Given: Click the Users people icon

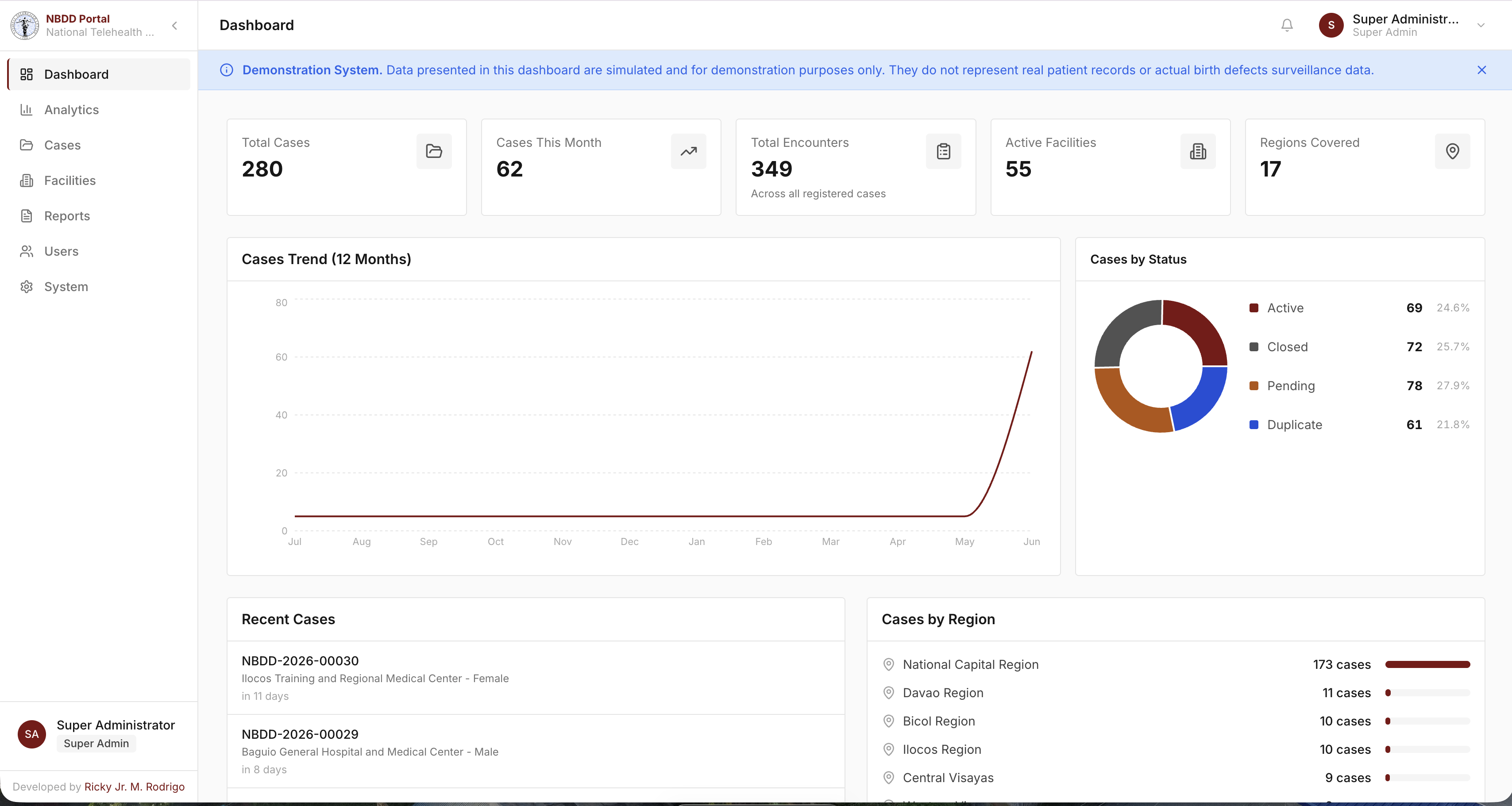Looking at the screenshot, I should pyautogui.click(x=27, y=251).
